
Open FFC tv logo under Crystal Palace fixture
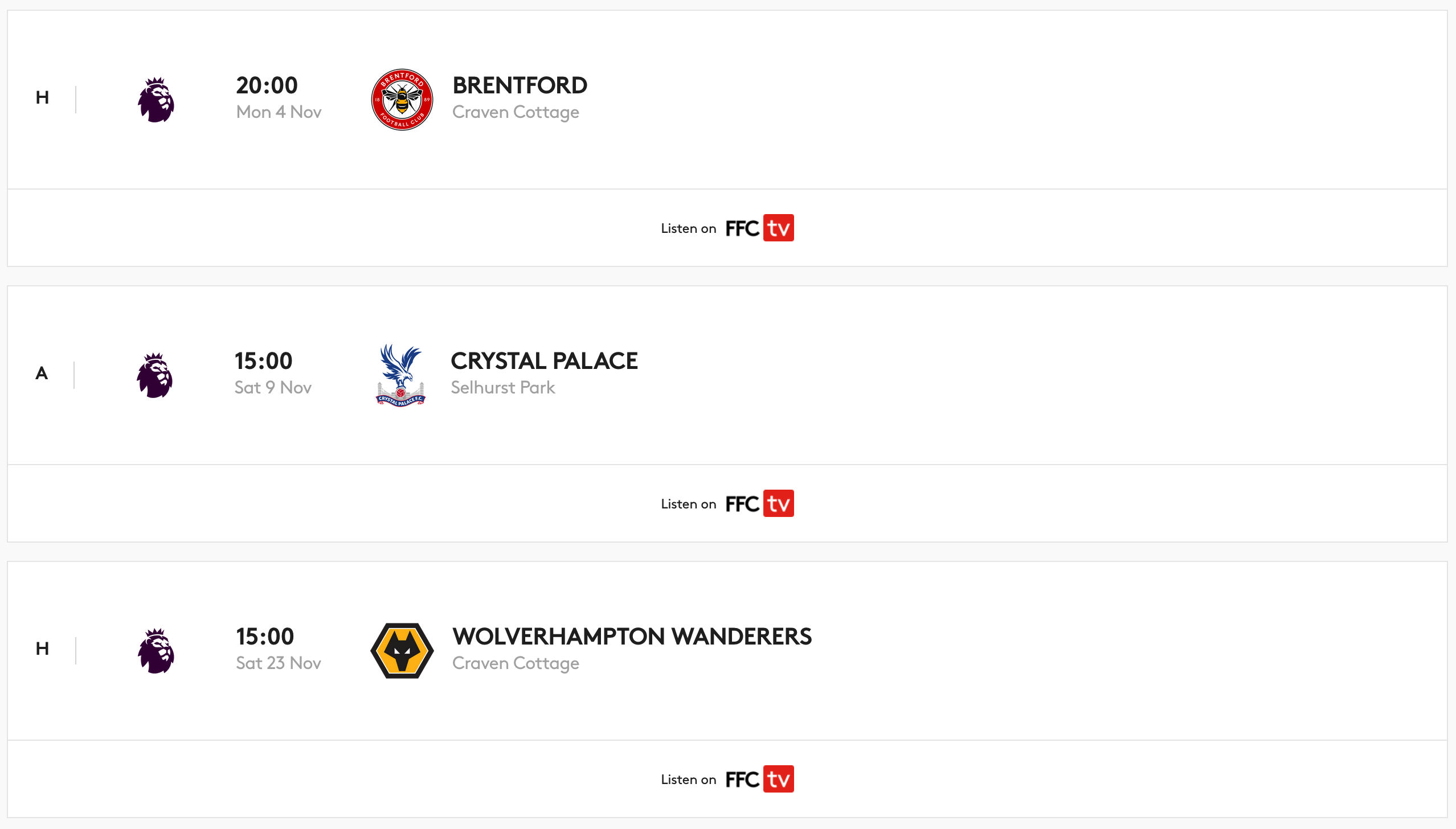760,503
